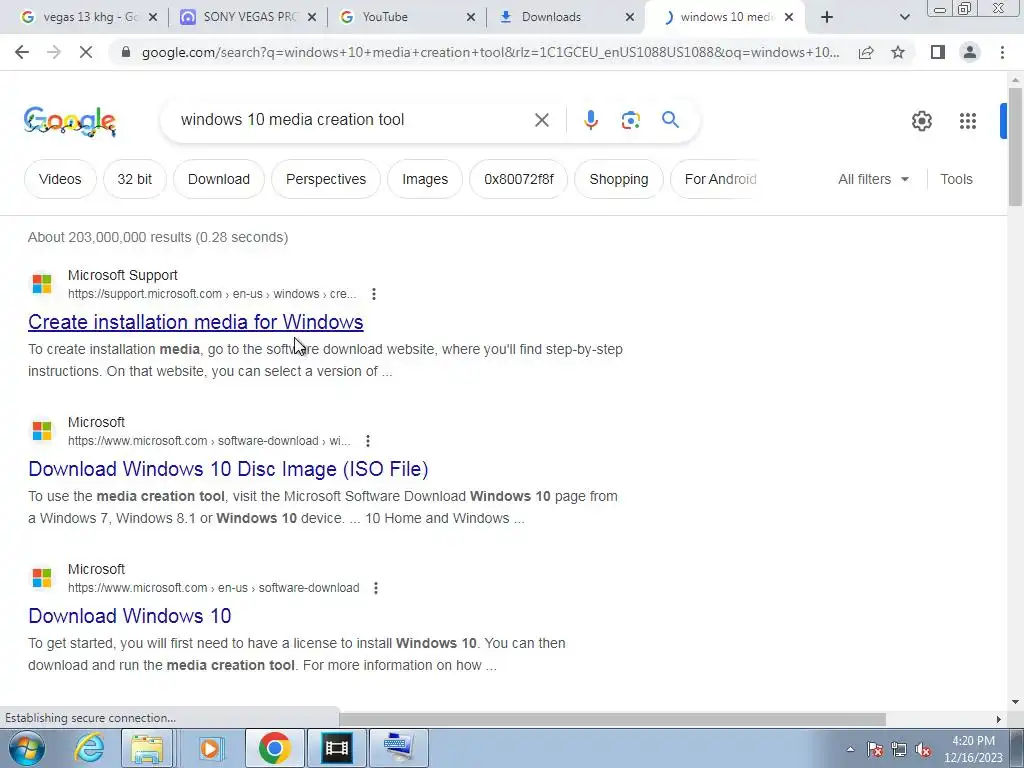Screen dimensions: 1024x768
Task: Open the taskbar clock showing 4:20 PM
Action: 973,749
